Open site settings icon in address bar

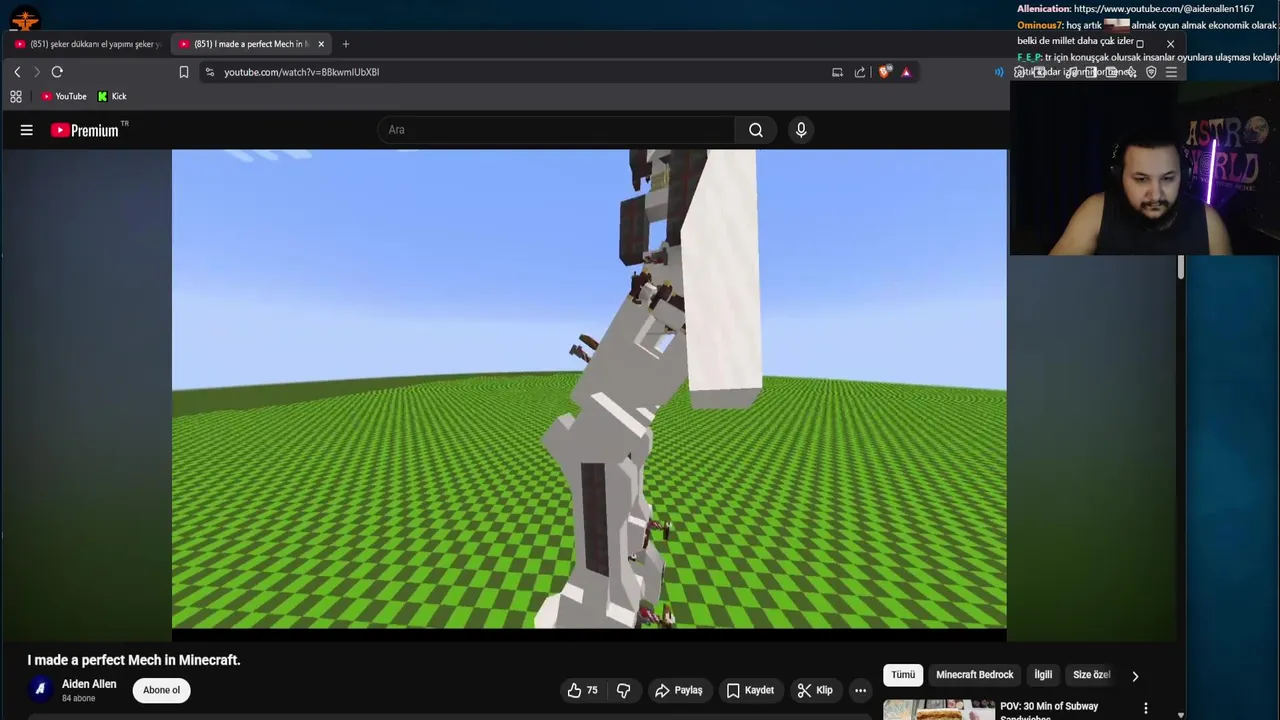coord(209,72)
